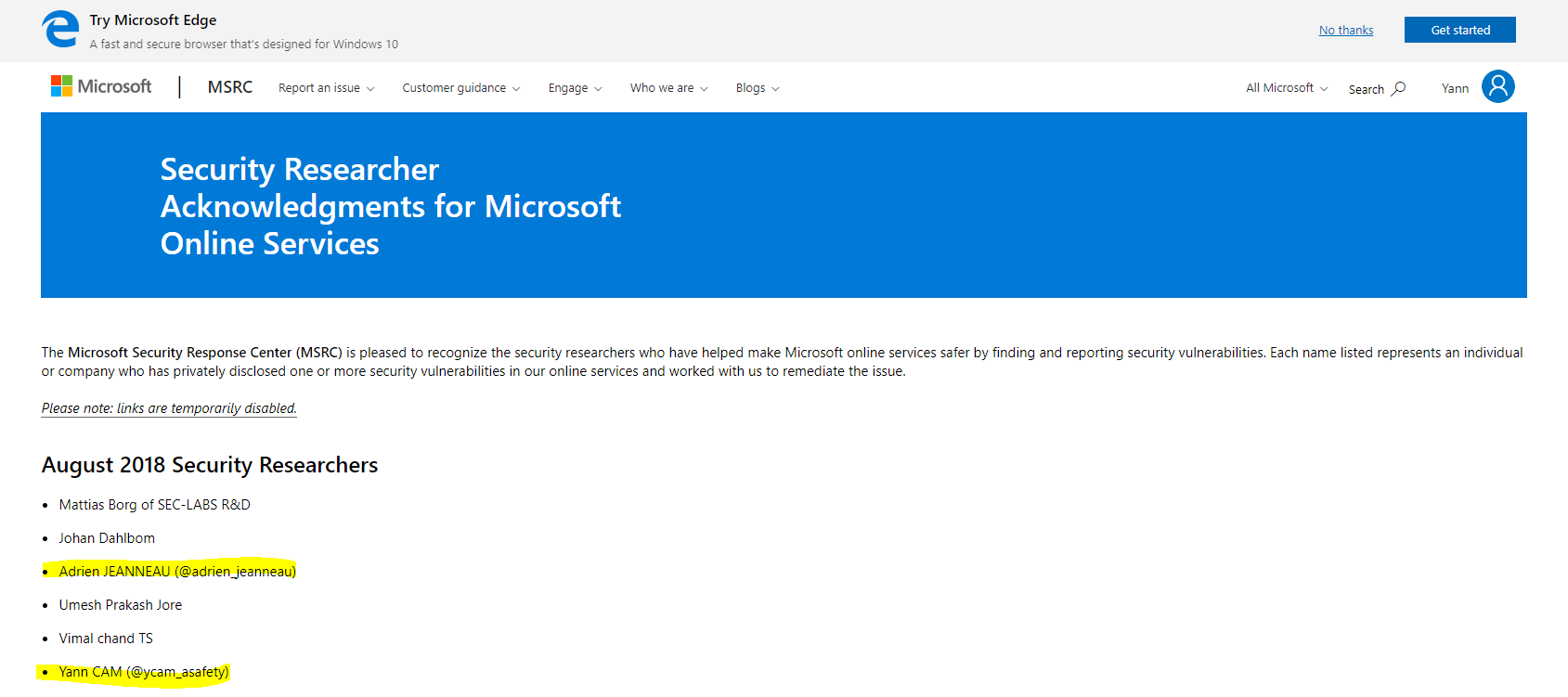
Task: Click the Microsoft Edge logo icon
Action: (60, 29)
